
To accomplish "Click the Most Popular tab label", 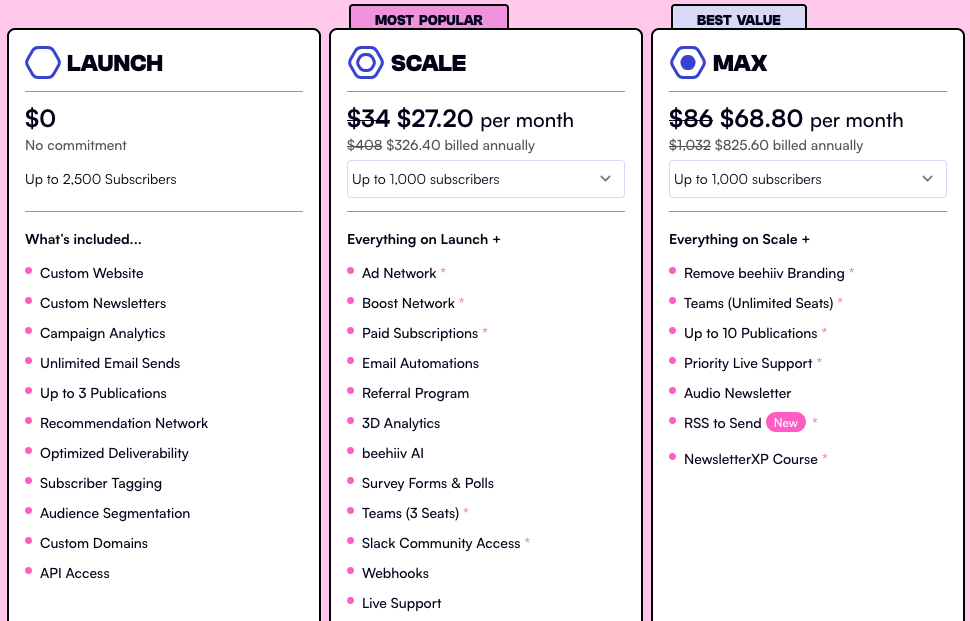I will pyautogui.click(x=428, y=19).
